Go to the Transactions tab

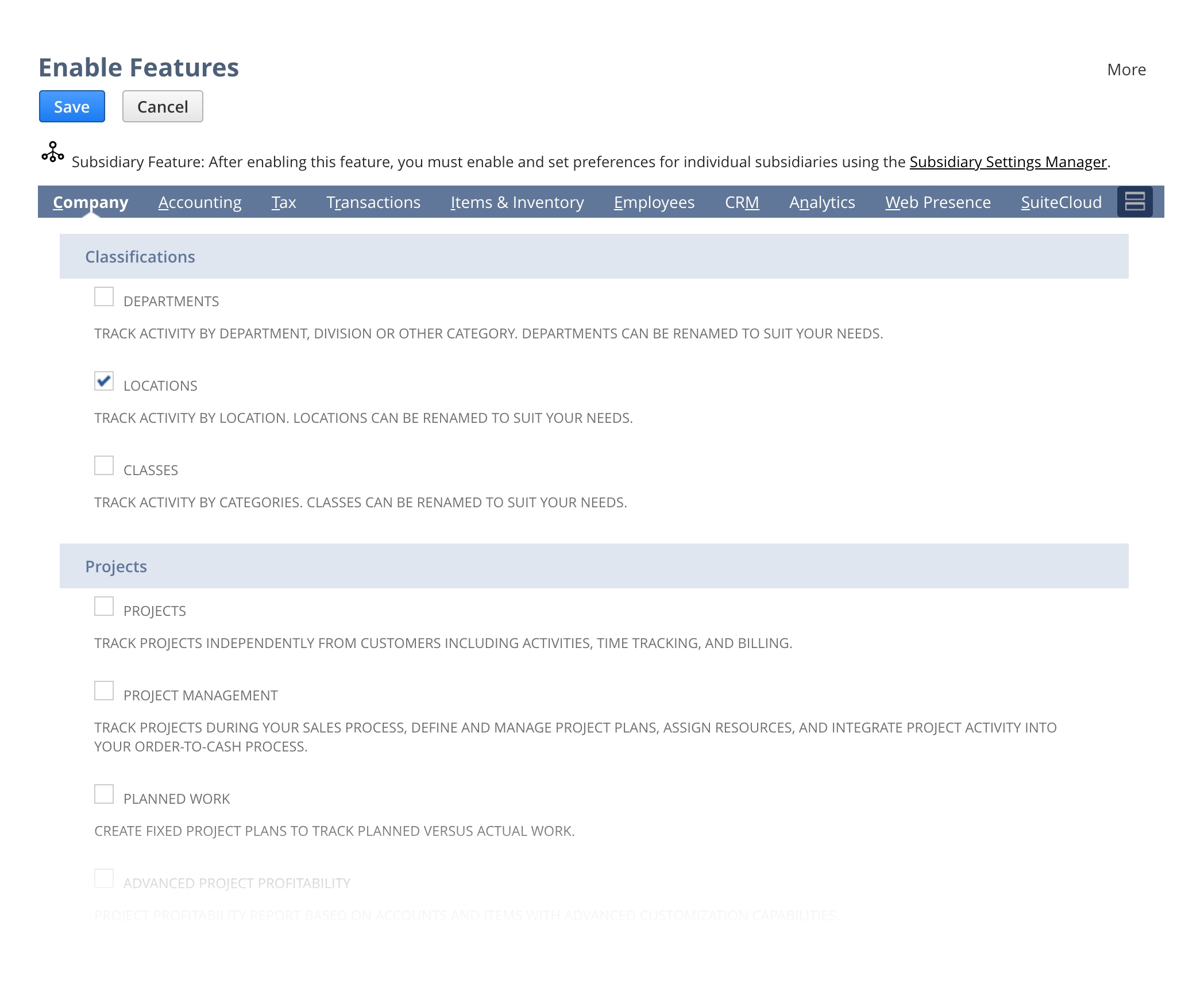[373, 202]
